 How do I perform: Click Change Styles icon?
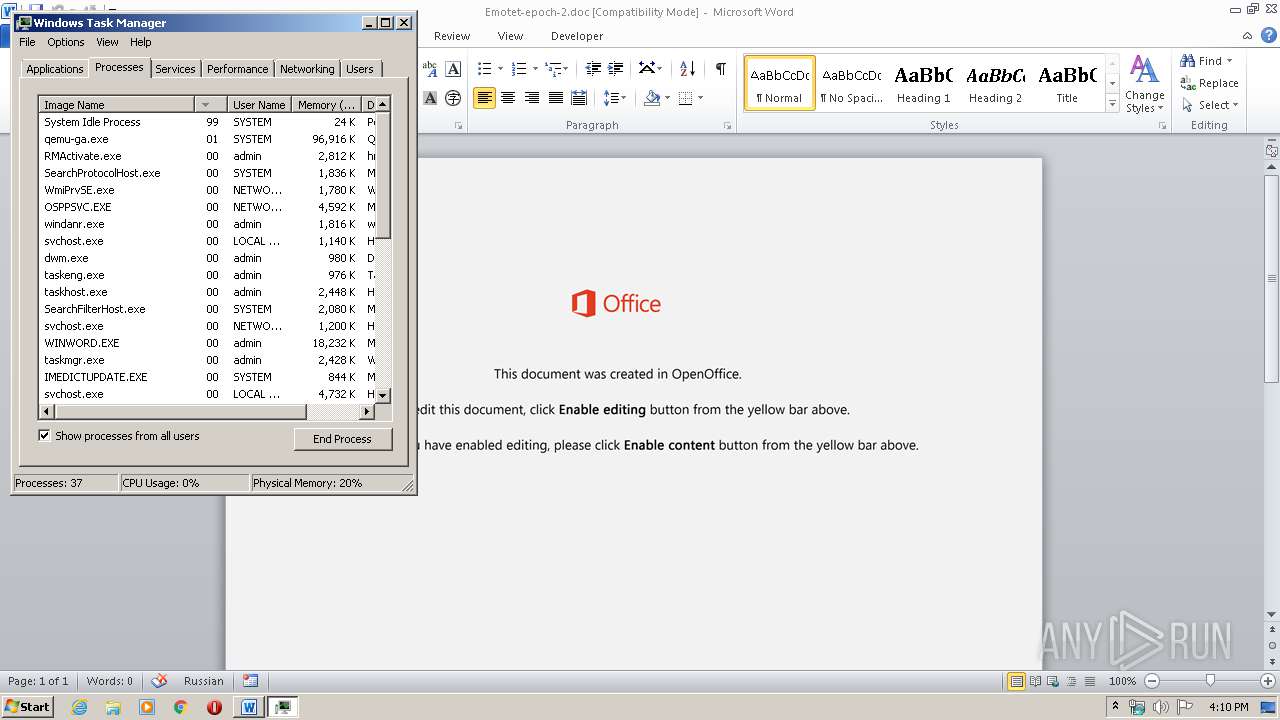coord(1145,85)
